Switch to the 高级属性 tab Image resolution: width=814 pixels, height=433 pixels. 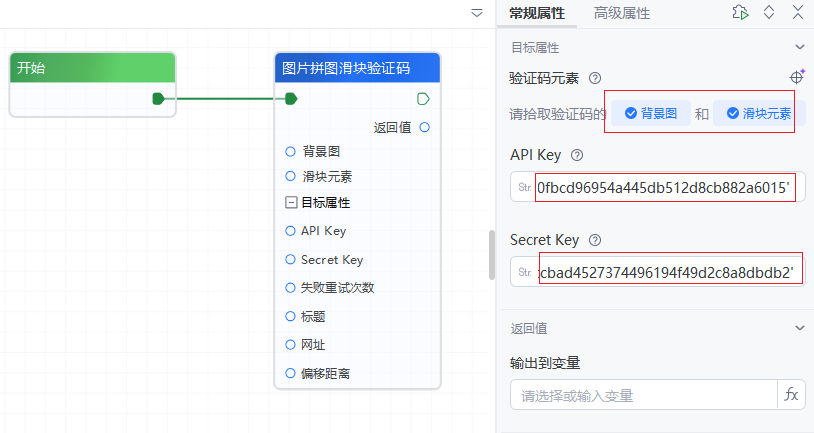621,13
